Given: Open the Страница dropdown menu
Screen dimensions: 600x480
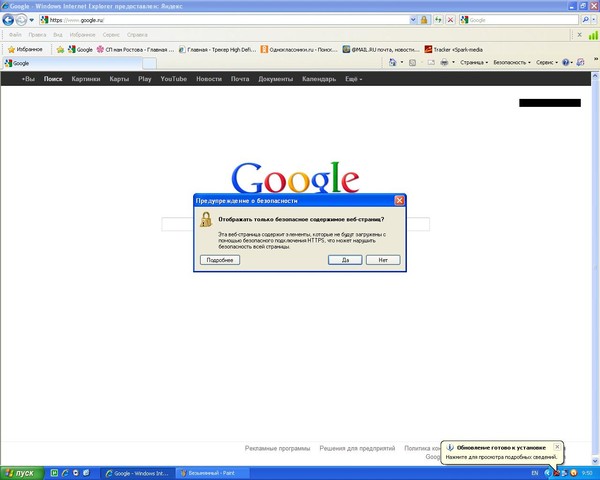Looking at the screenshot, I should click(474, 62).
